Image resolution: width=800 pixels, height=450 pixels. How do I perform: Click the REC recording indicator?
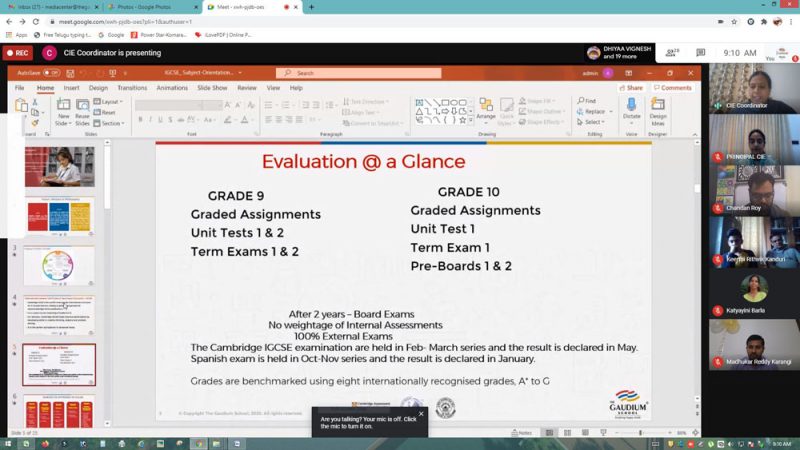pyautogui.click(x=18, y=53)
